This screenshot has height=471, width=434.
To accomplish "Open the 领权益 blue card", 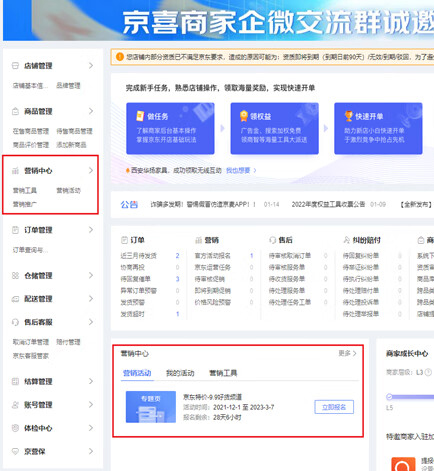I will [x=275, y=128].
